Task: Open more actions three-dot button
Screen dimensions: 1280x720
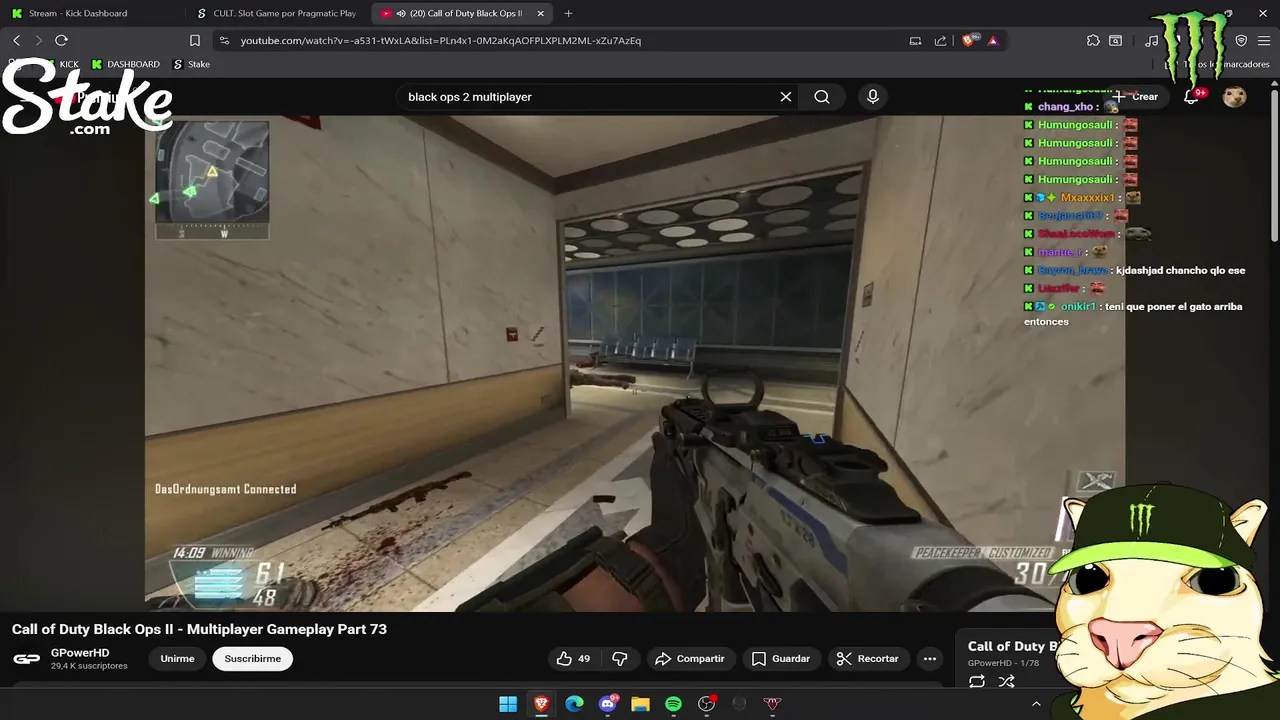Action: click(x=930, y=658)
